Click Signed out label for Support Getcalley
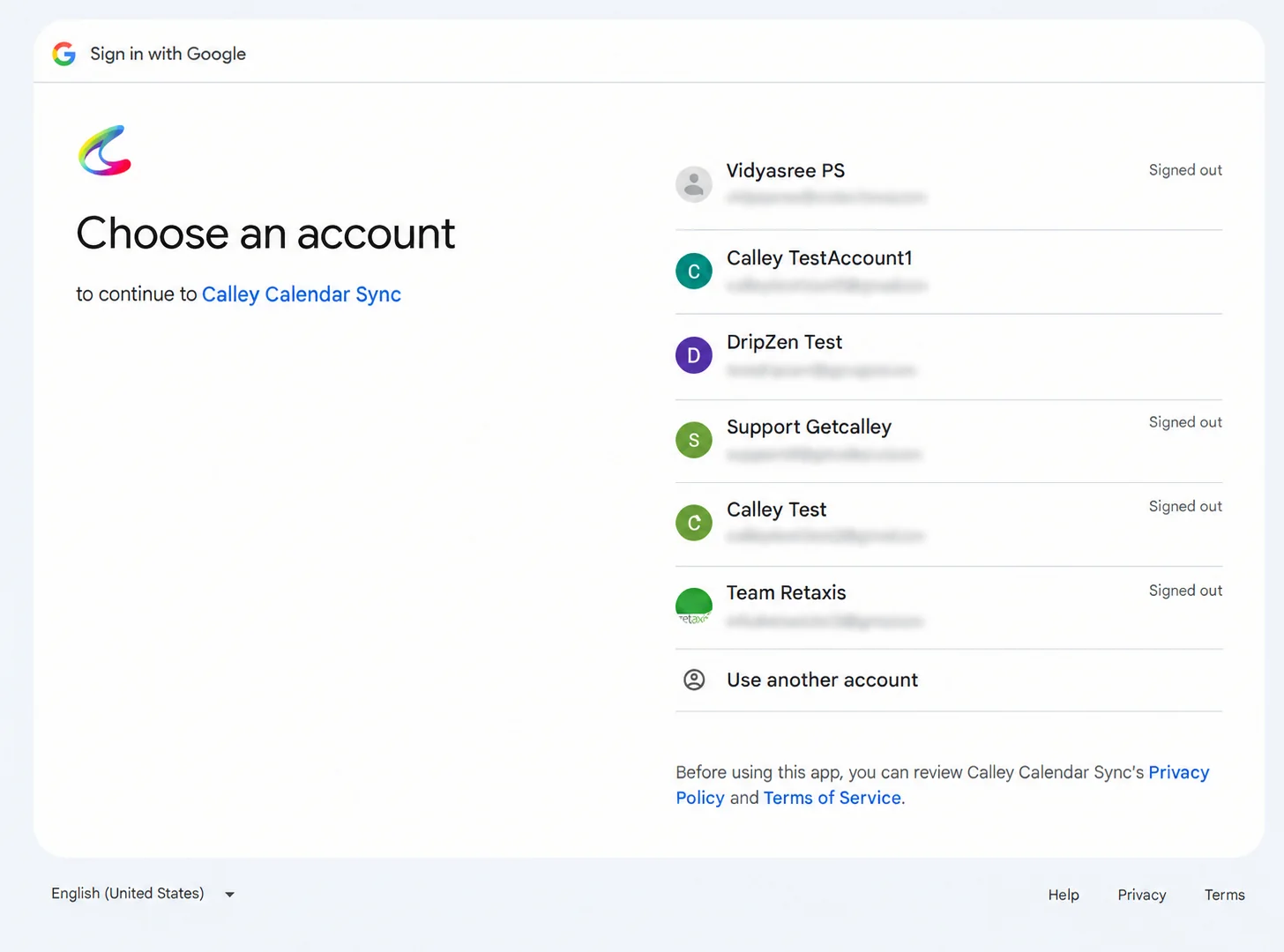This screenshot has height=952, width=1284. [1185, 422]
